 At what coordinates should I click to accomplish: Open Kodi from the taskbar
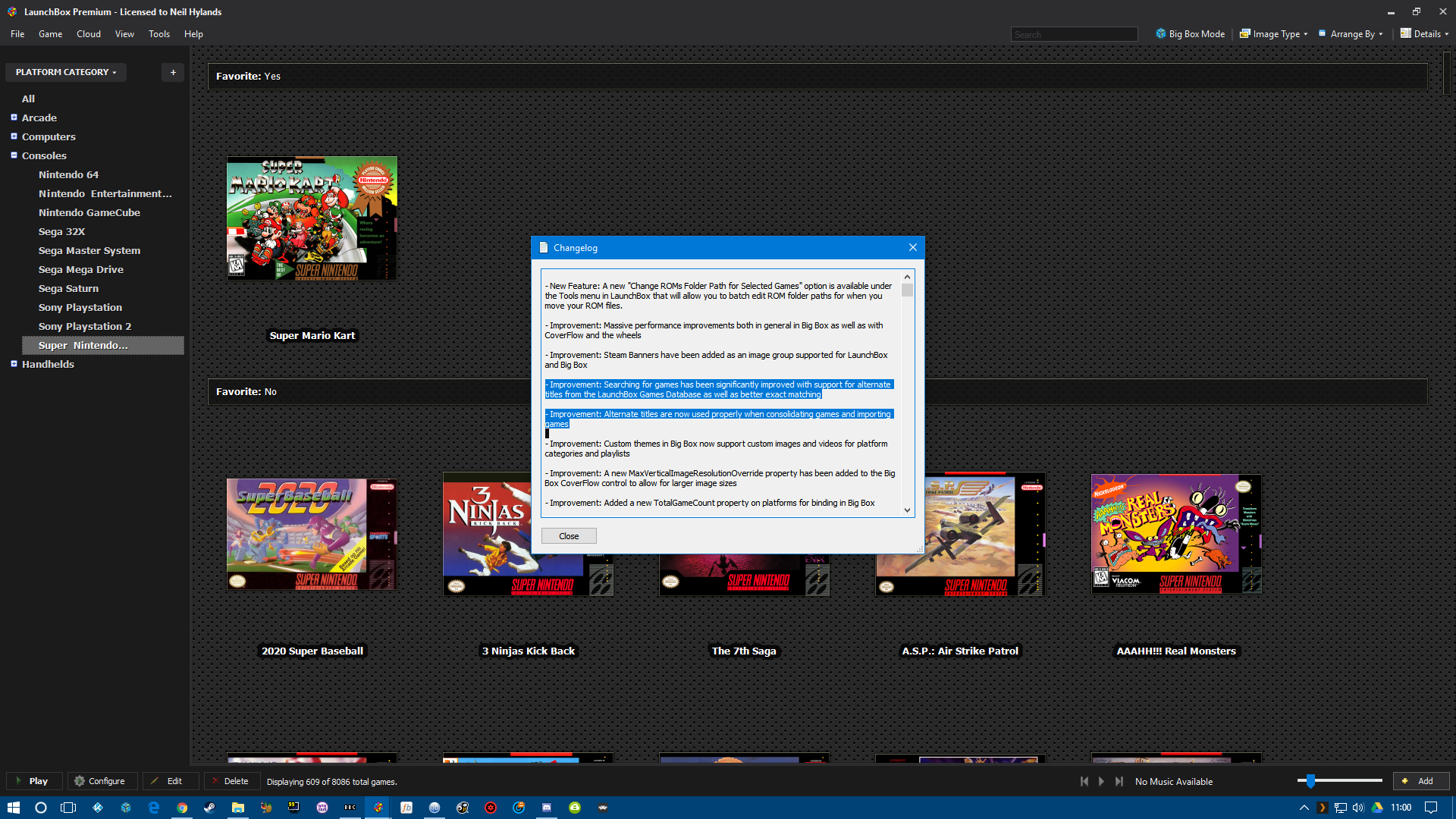point(98,808)
